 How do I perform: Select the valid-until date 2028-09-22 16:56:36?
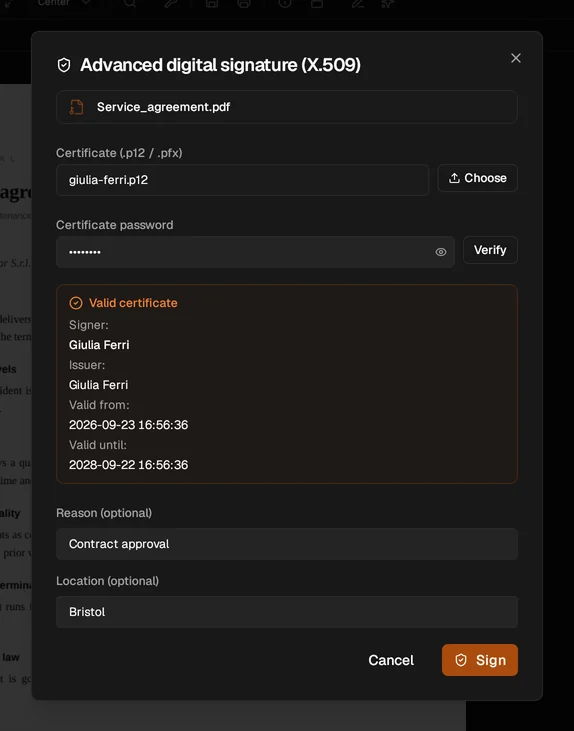pos(129,465)
